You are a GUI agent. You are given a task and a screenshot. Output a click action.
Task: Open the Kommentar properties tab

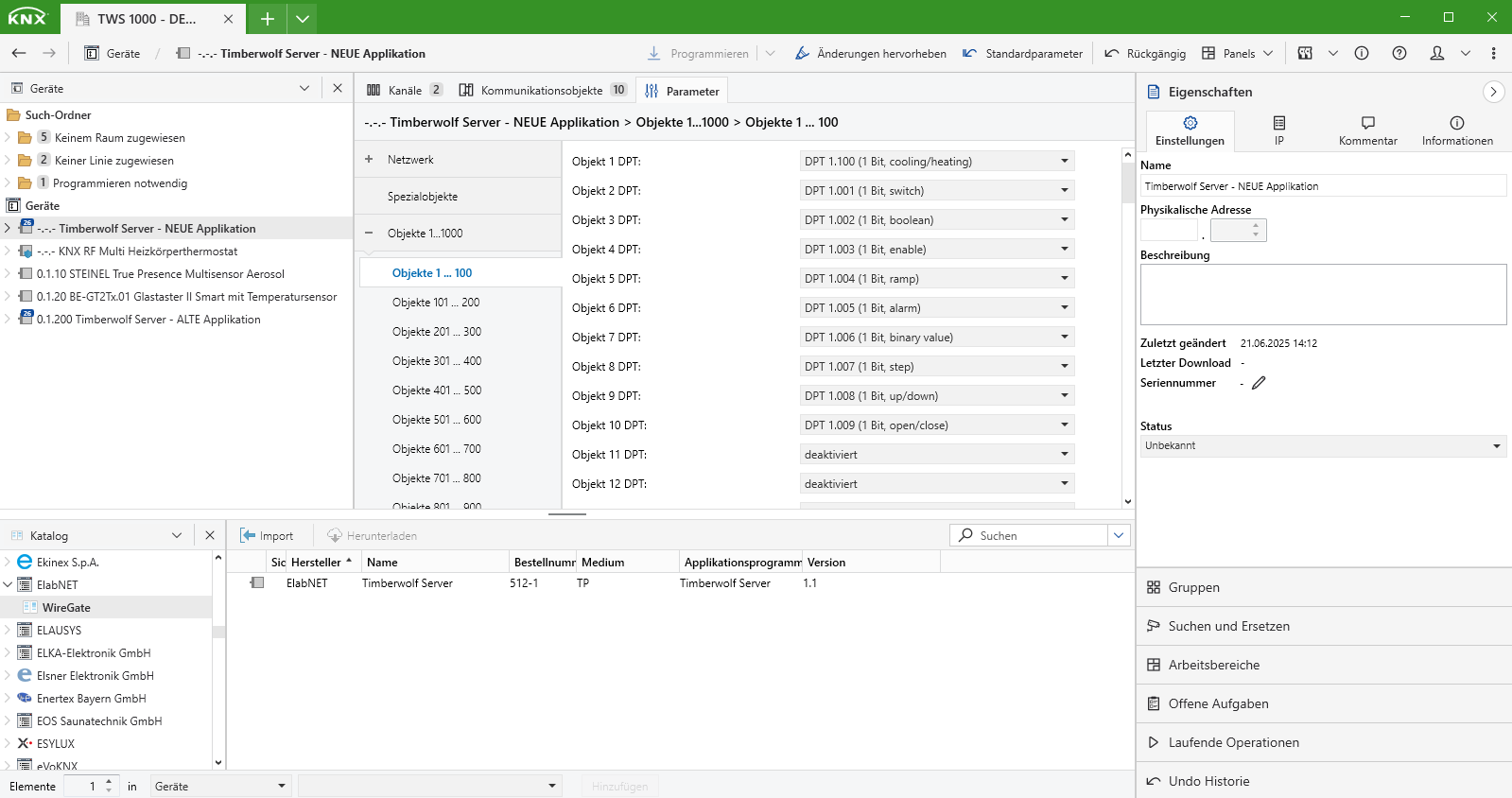click(1368, 131)
